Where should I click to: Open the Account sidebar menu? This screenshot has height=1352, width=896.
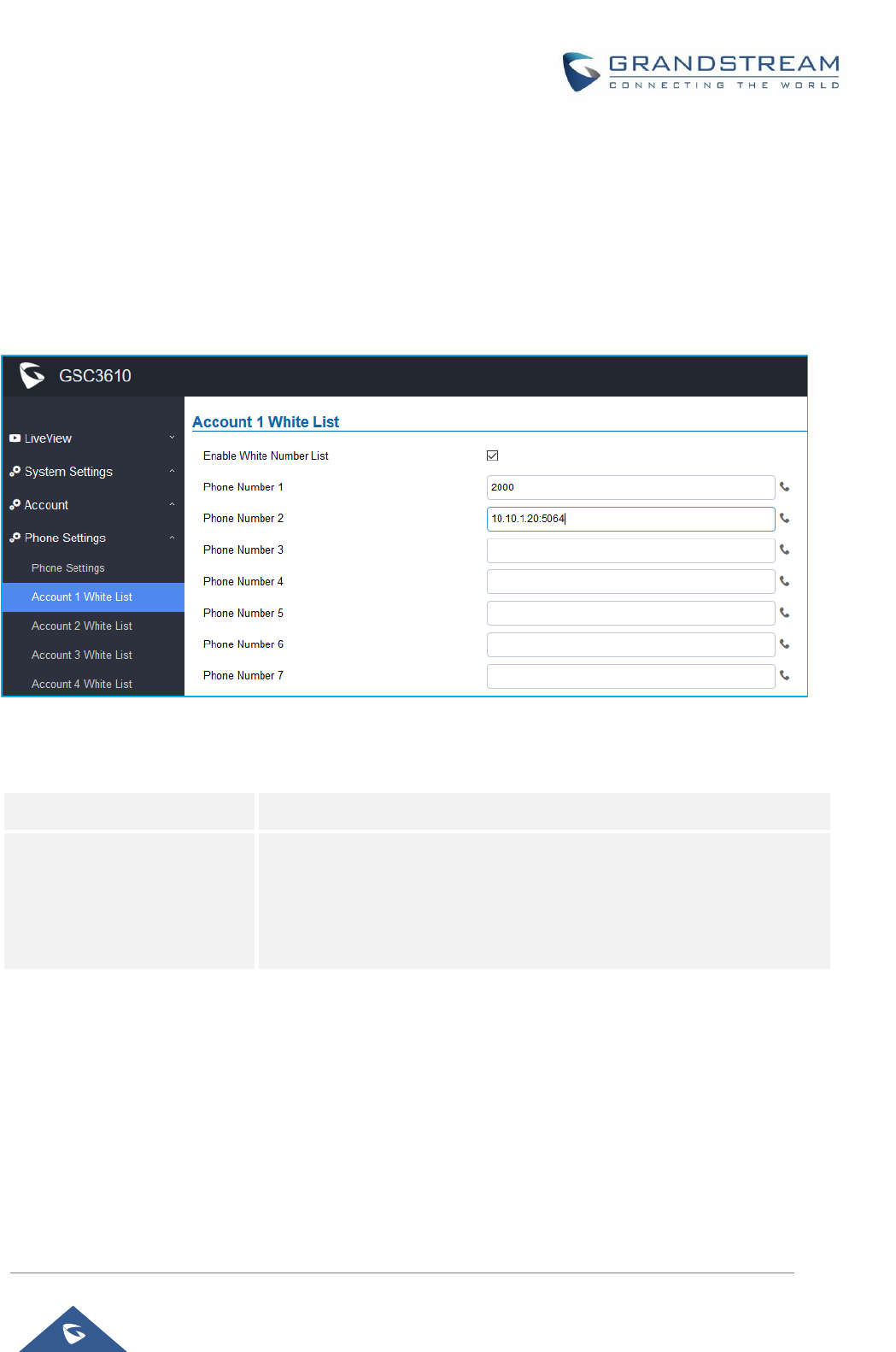(x=93, y=505)
